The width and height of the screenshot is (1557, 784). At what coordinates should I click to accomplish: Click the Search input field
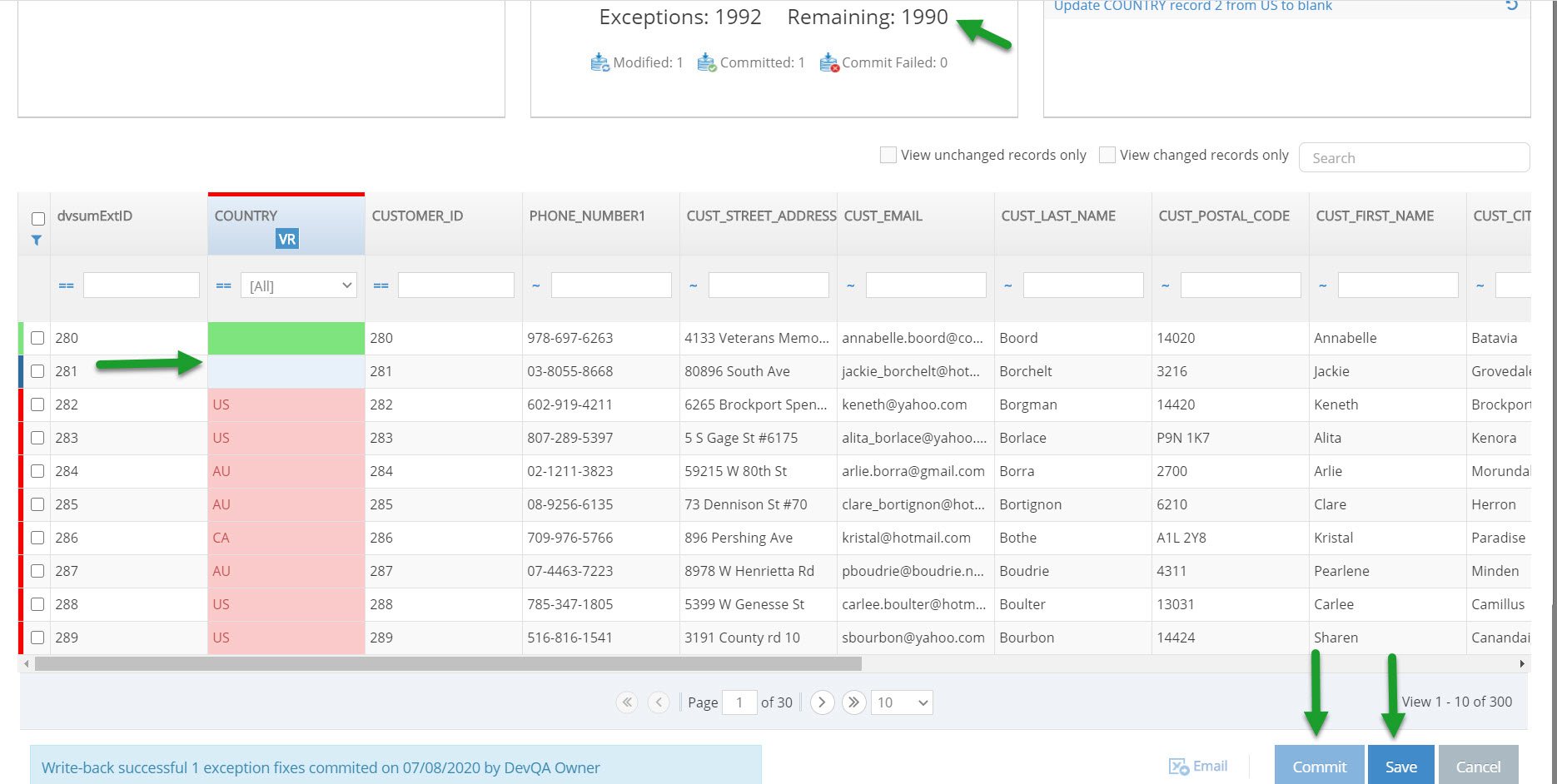point(1414,157)
